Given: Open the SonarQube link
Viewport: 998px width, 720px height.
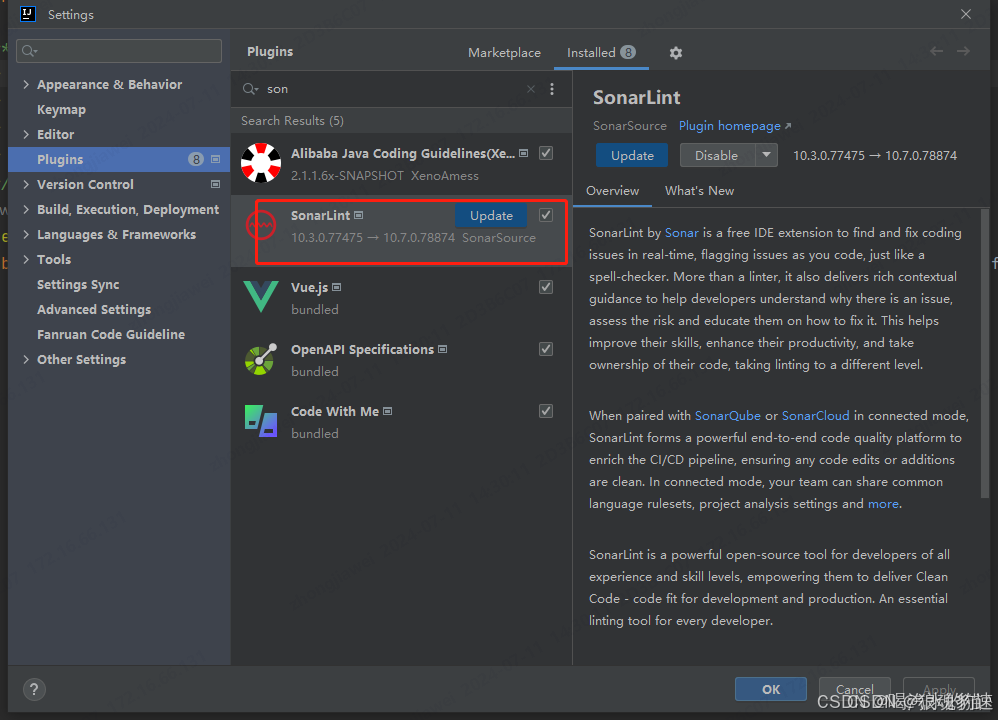Looking at the screenshot, I should coord(727,416).
